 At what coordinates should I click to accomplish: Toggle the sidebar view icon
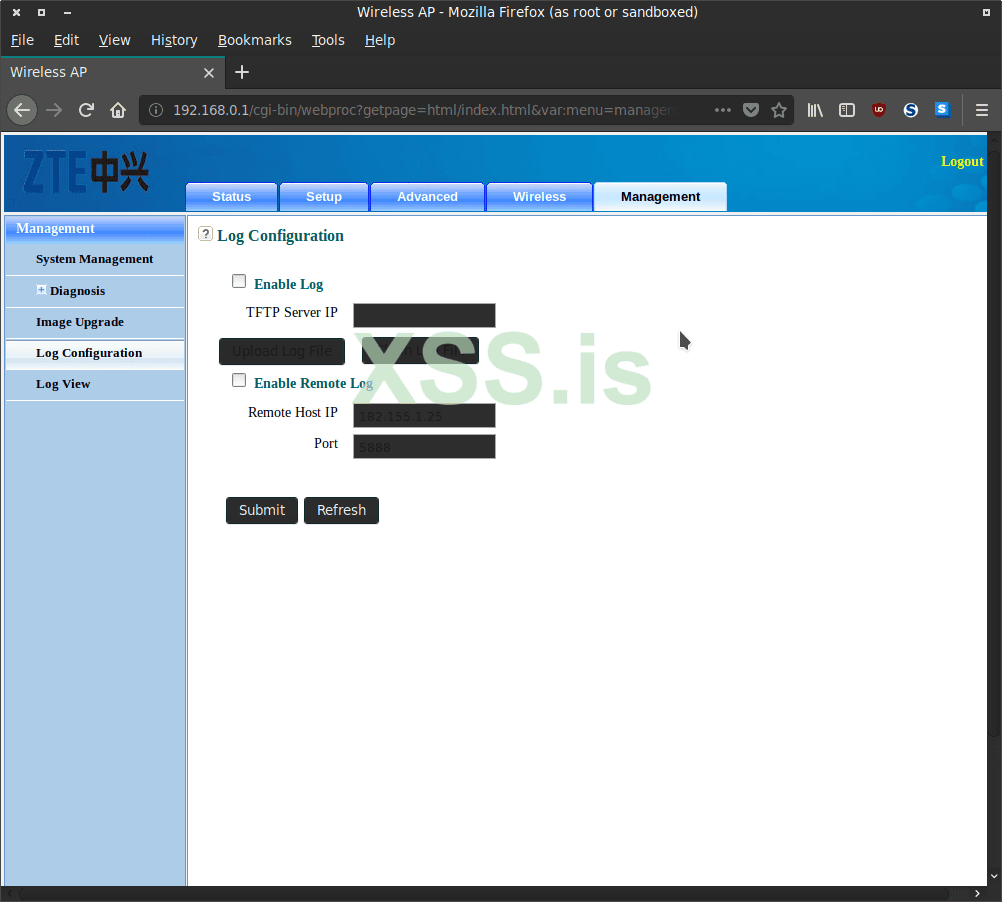click(x=847, y=110)
